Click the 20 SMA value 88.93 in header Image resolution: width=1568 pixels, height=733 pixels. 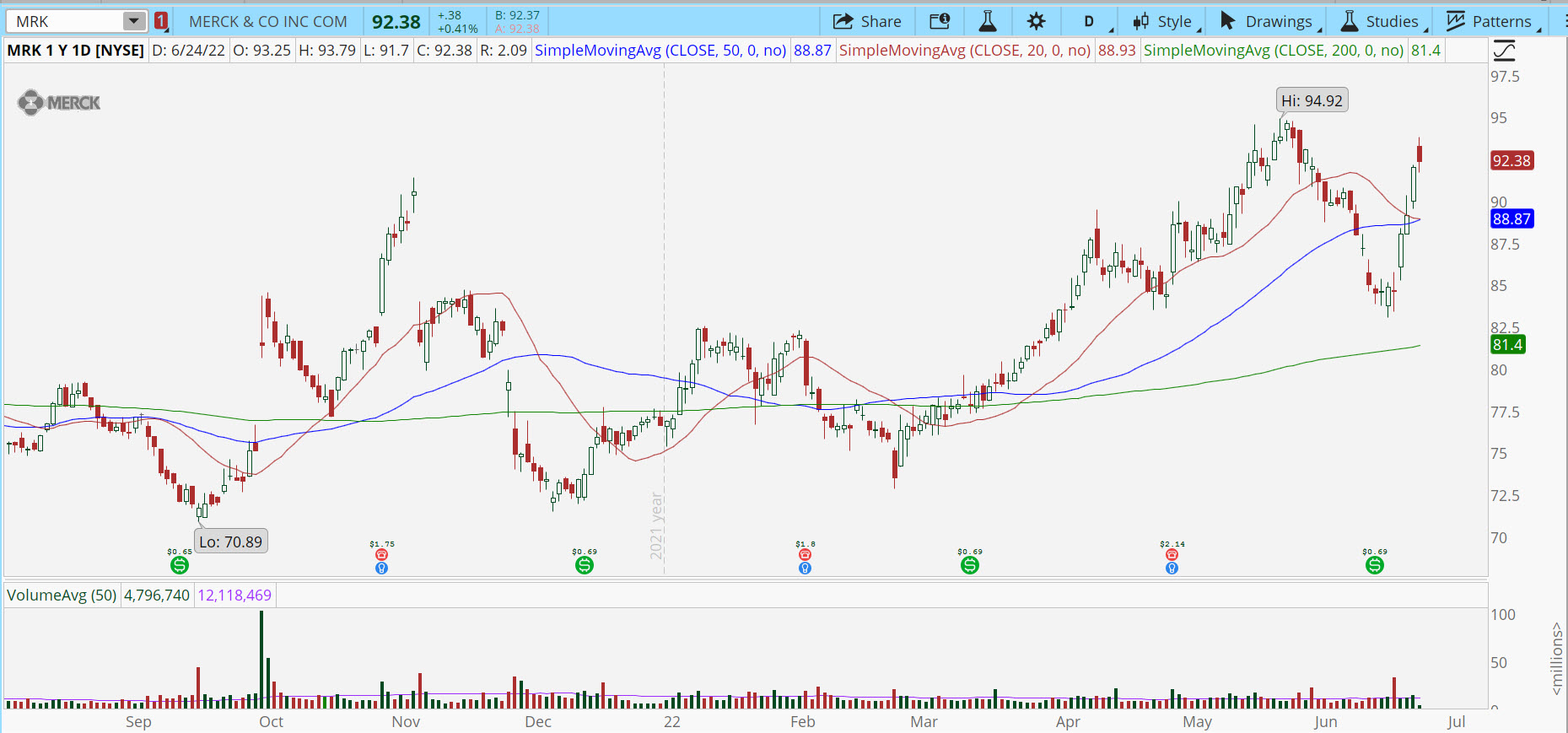[x=1117, y=51]
